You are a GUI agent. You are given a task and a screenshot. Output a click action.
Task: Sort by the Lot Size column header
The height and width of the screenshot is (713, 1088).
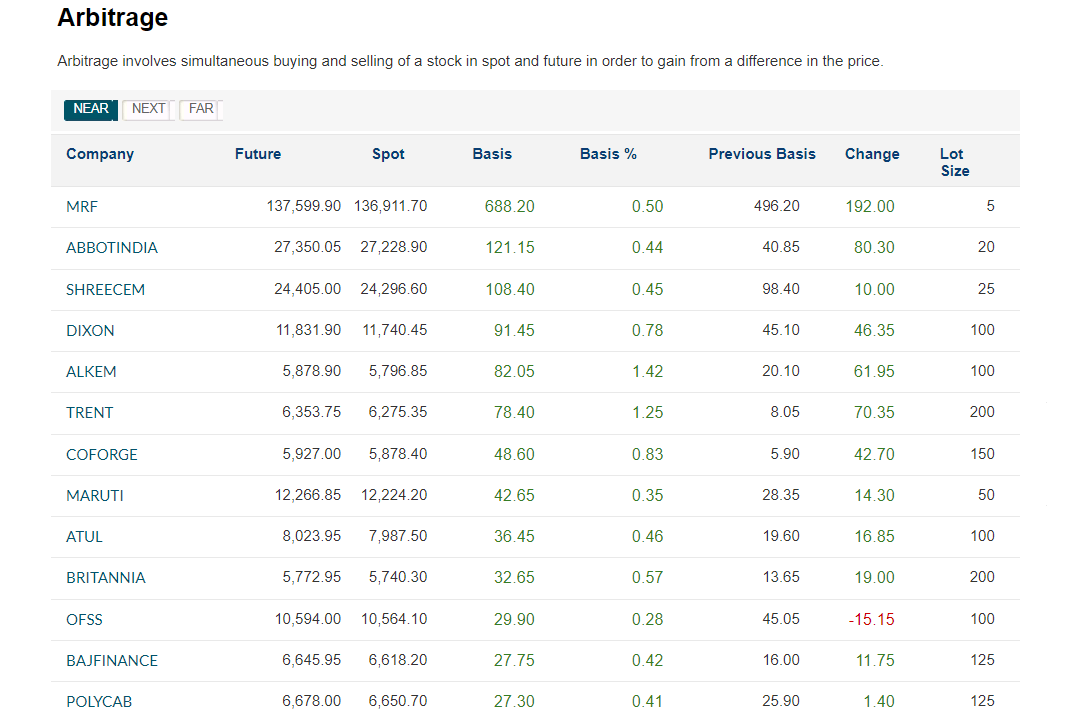pos(954,162)
